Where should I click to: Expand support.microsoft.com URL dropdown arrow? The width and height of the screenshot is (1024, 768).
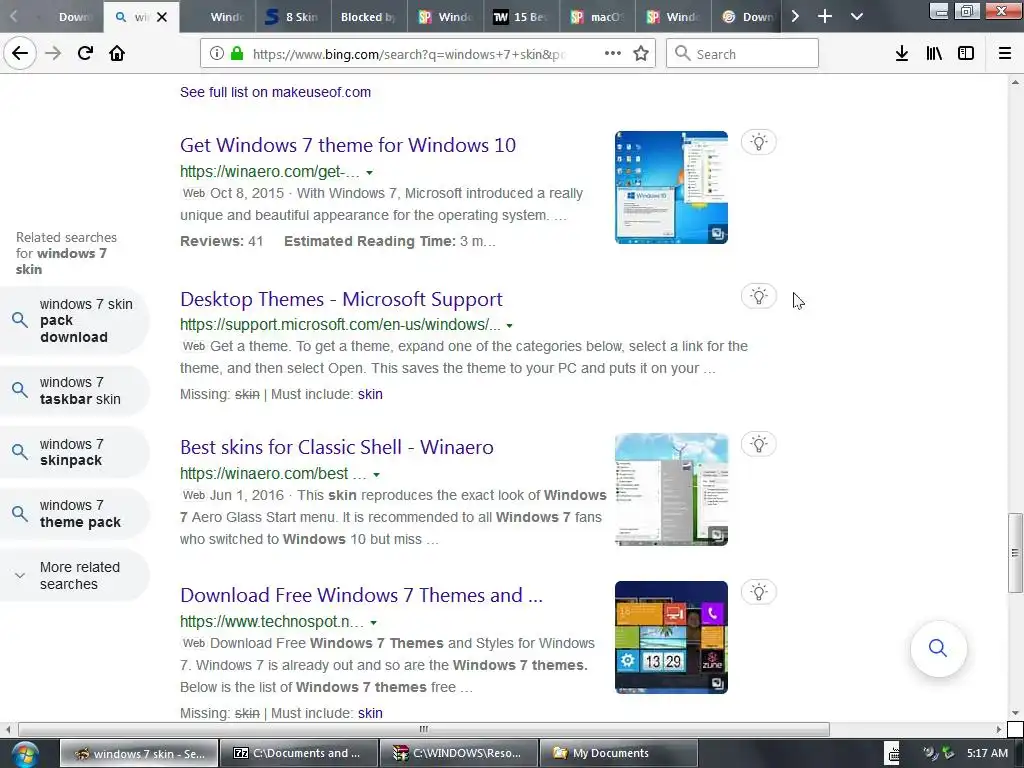[509, 326]
